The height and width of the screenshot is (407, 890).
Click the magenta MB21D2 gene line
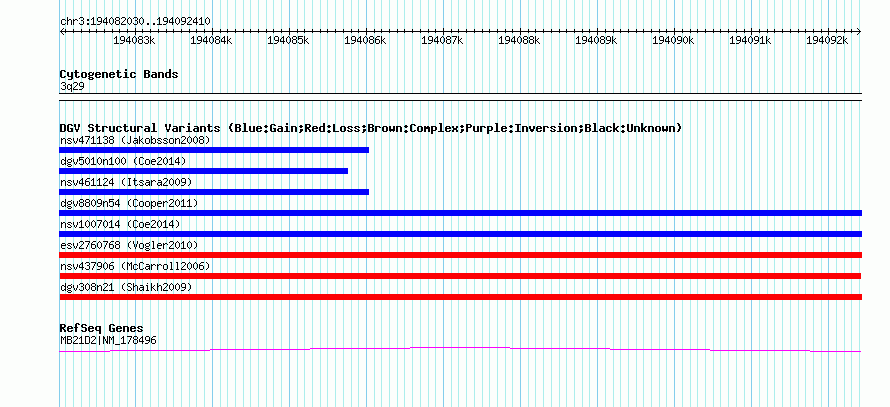pyautogui.click(x=460, y=349)
